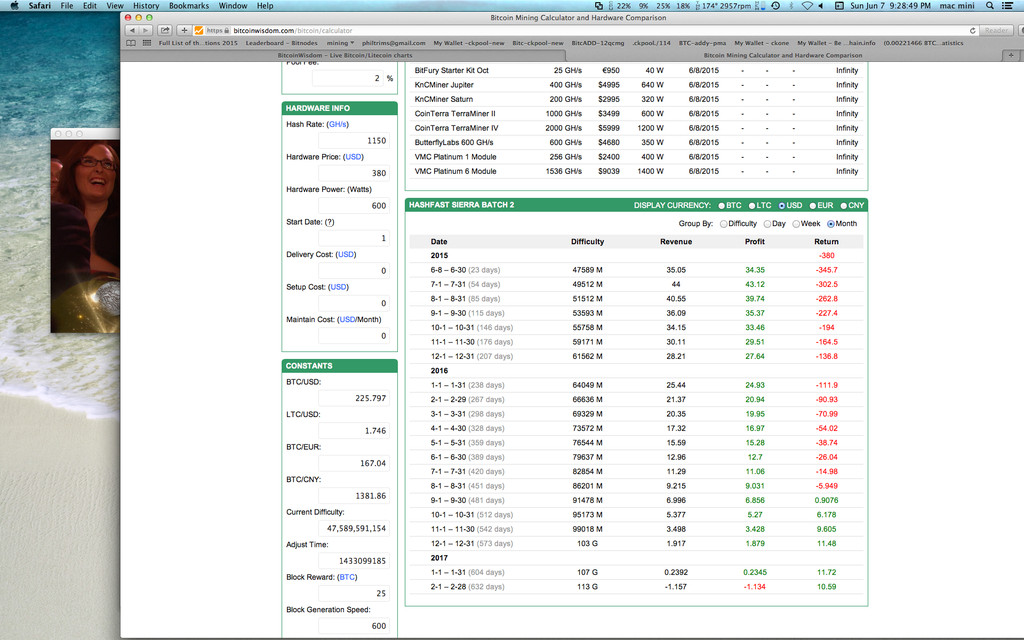Click the VMC Platinum 6 Module row
This screenshot has width=1024, height=640.
point(636,171)
